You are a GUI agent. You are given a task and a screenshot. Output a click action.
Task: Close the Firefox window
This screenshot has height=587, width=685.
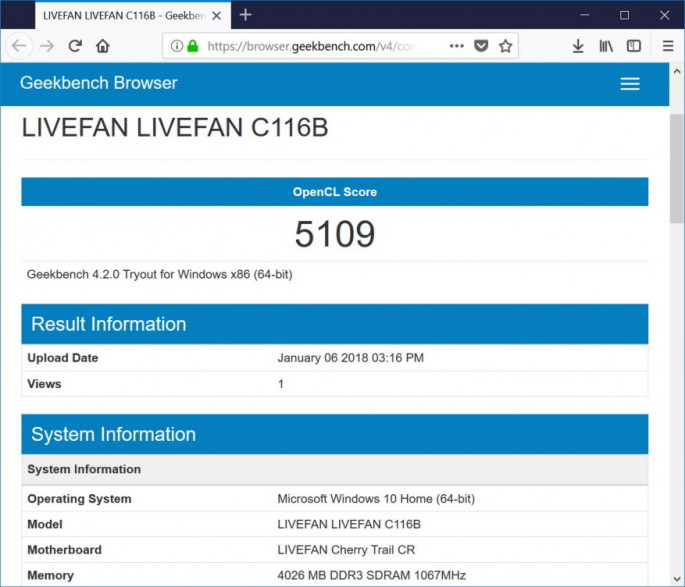(664, 15)
